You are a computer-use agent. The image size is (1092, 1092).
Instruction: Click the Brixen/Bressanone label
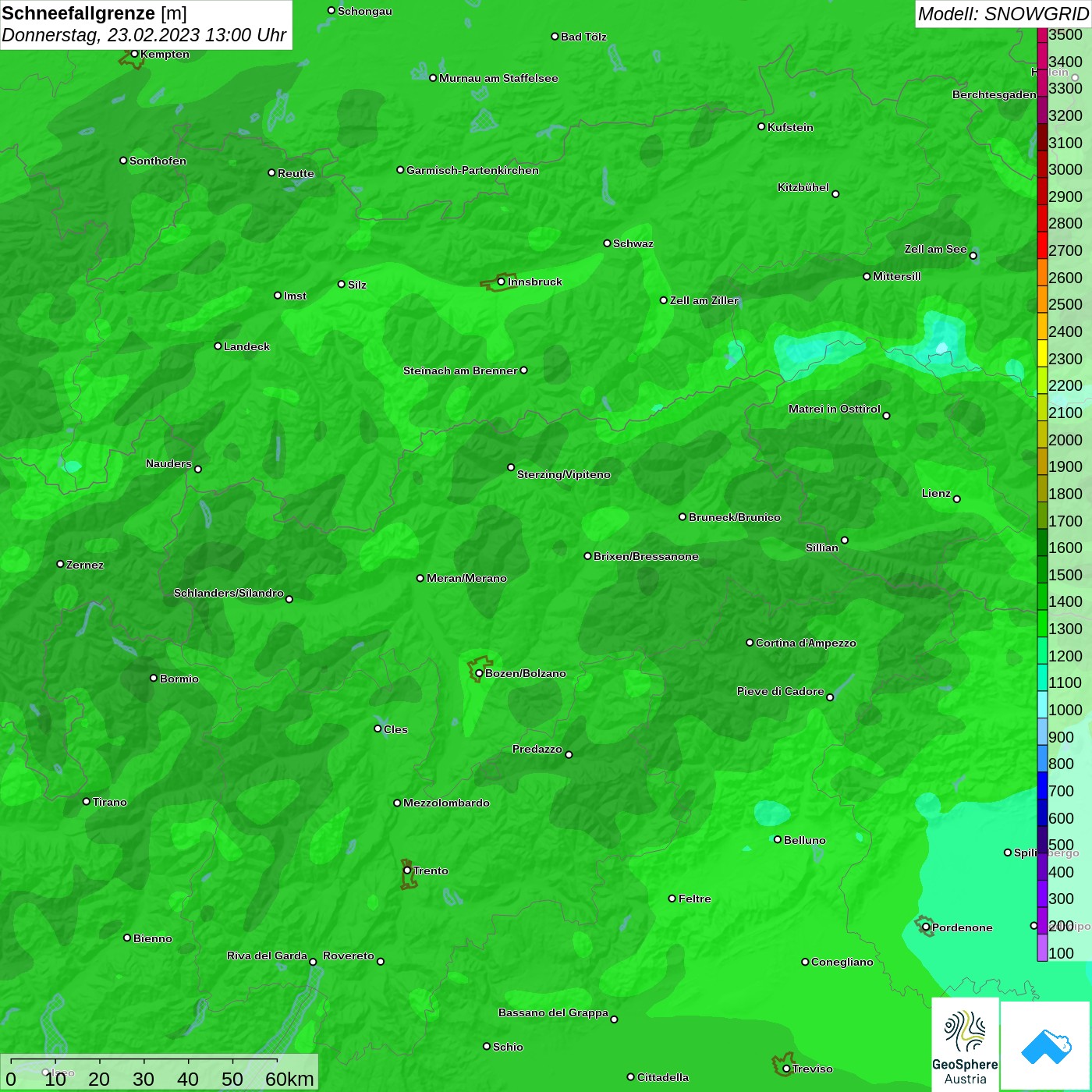click(x=646, y=556)
